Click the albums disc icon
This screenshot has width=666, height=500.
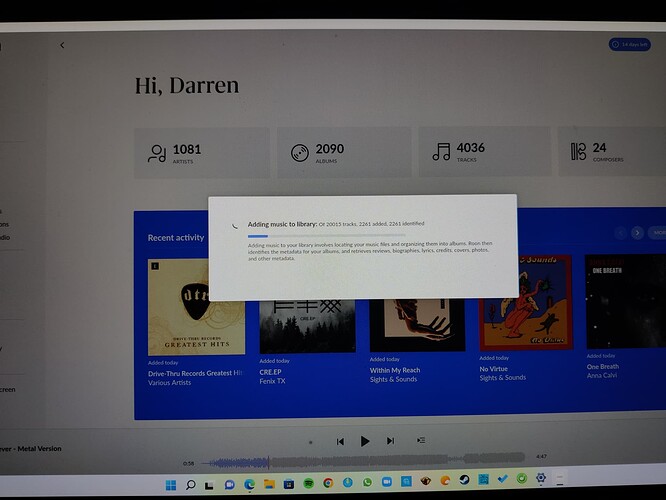pyautogui.click(x=299, y=153)
